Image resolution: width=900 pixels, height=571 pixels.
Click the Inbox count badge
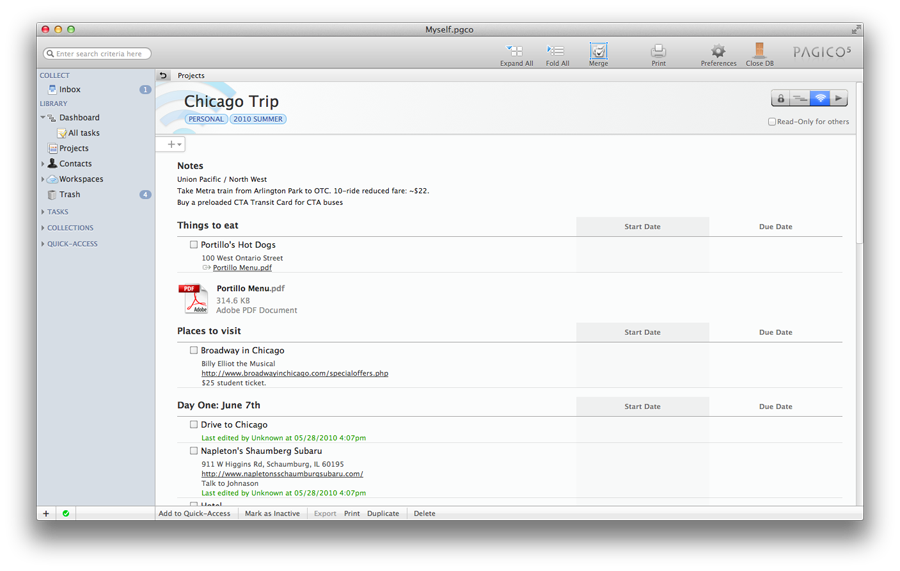point(145,90)
